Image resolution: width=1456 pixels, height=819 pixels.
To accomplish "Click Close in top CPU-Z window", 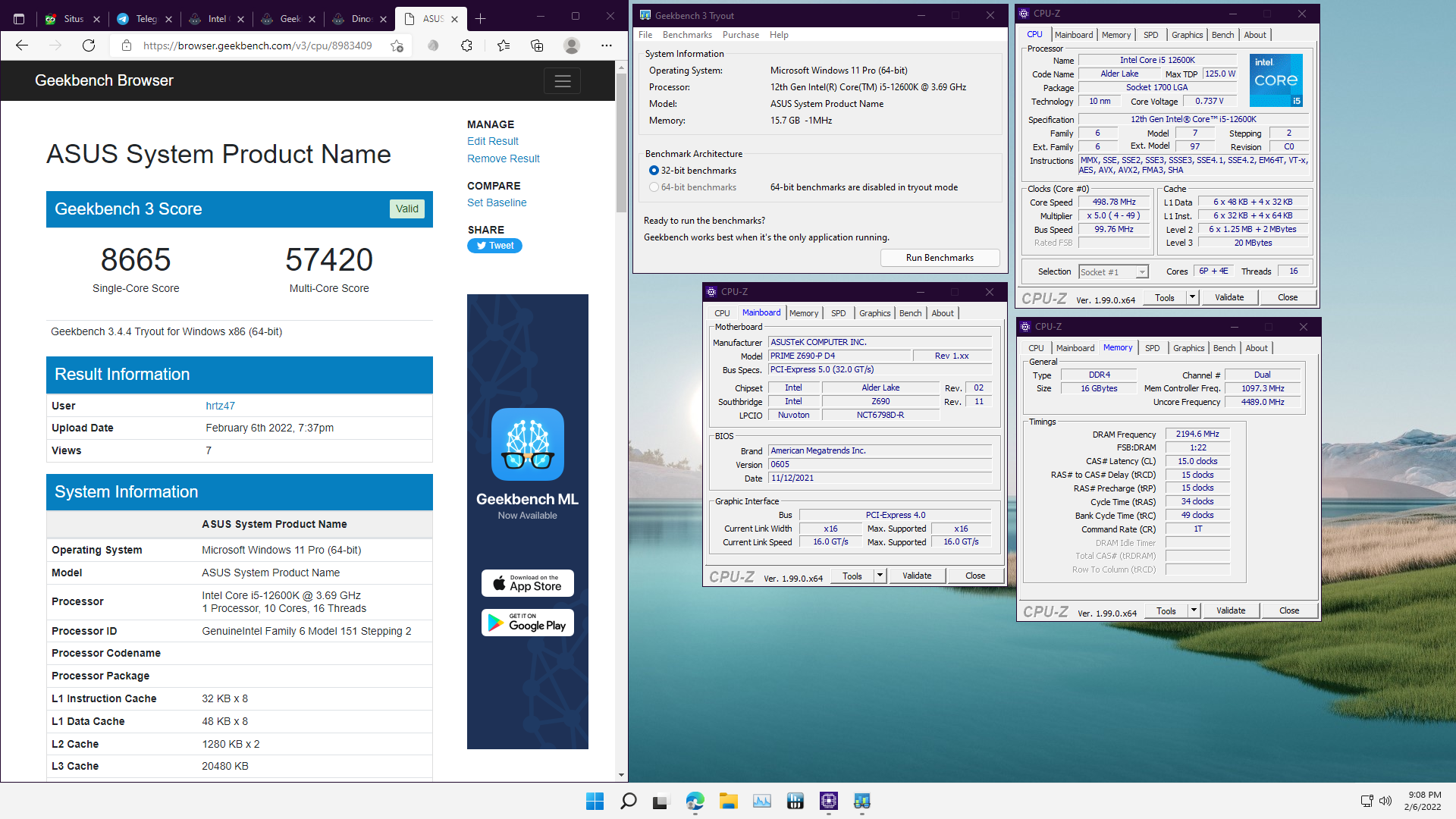I will [x=1287, y=297].
